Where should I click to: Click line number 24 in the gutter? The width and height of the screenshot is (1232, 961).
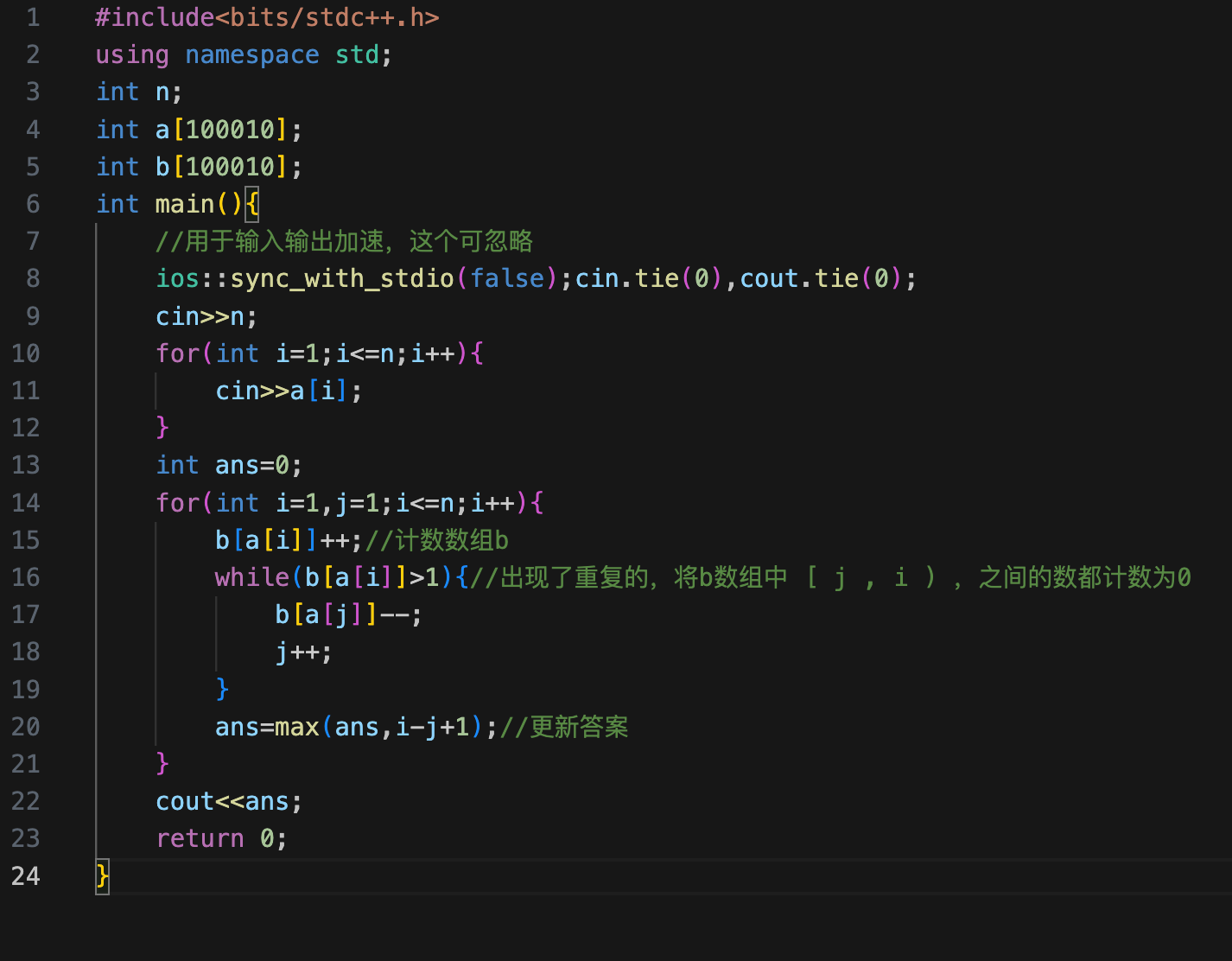coord(26,876)
